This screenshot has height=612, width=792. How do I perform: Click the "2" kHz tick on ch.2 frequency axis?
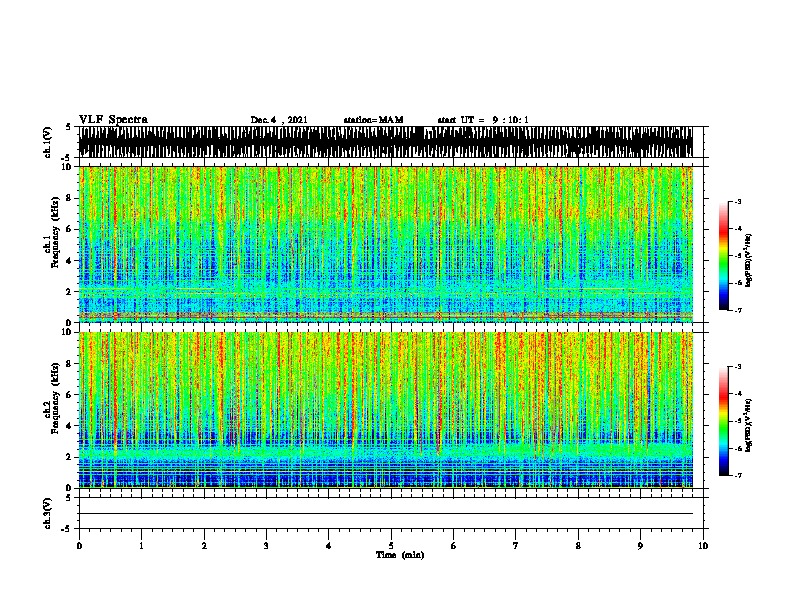(69, 457)
